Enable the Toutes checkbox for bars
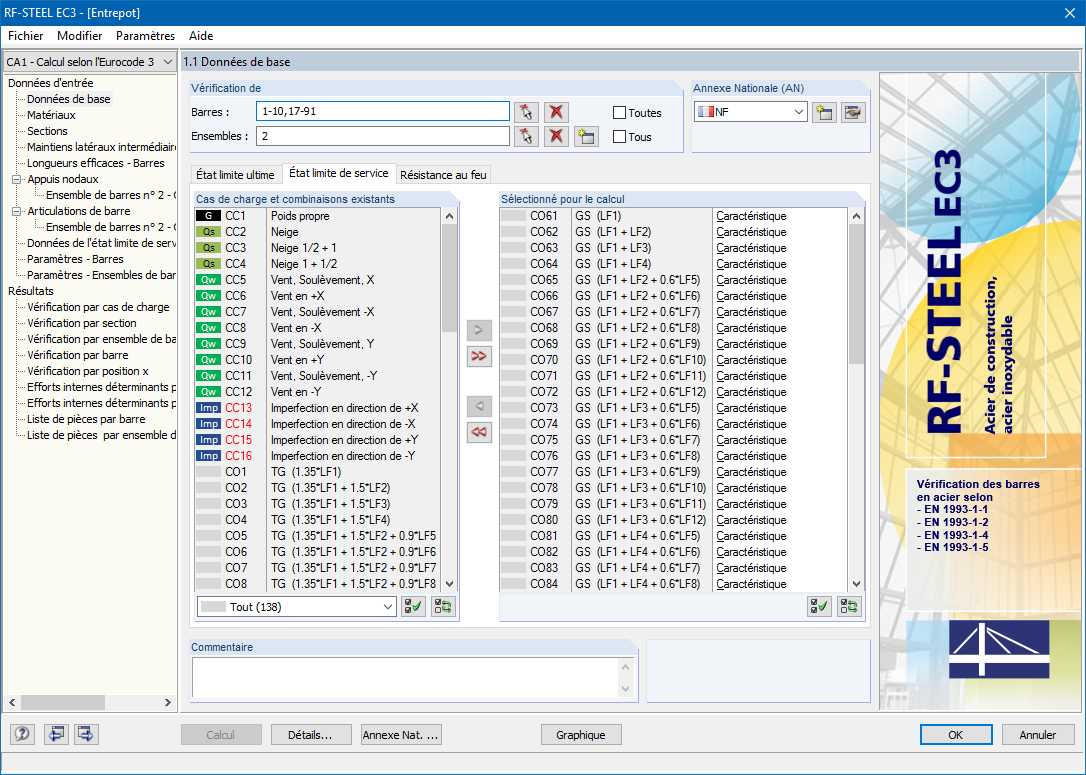Viewport: 1086px width, 775px height. click(620, 113)
